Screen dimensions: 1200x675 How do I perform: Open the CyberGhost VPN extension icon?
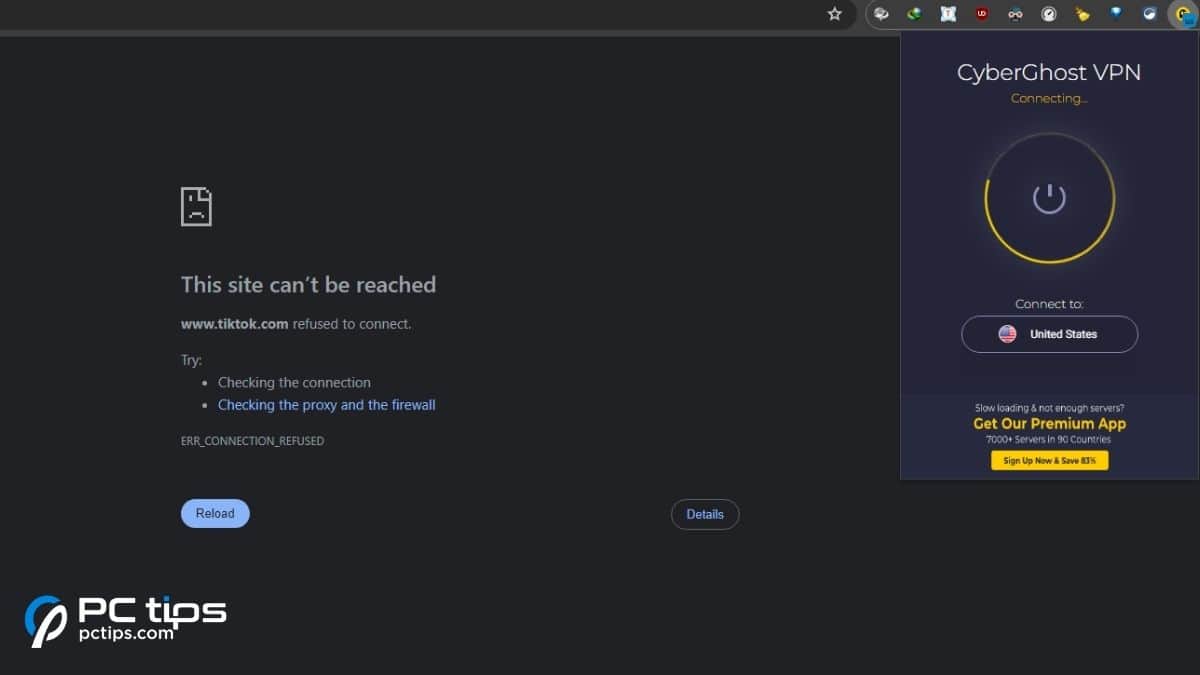tap(1181, 14)
